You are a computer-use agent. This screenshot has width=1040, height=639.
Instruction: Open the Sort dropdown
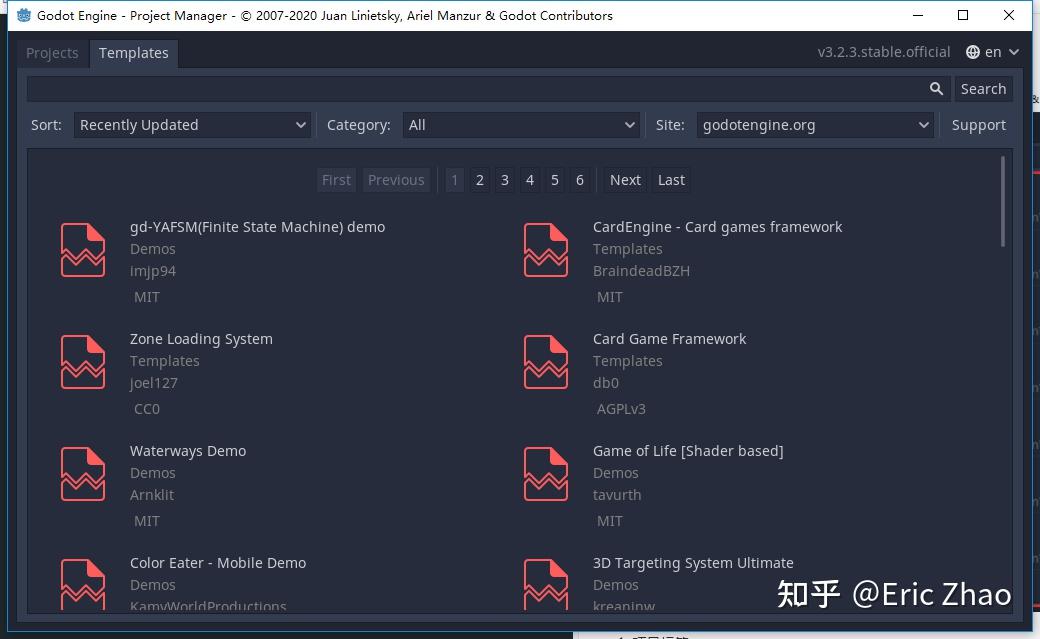[x=192, y=124]
